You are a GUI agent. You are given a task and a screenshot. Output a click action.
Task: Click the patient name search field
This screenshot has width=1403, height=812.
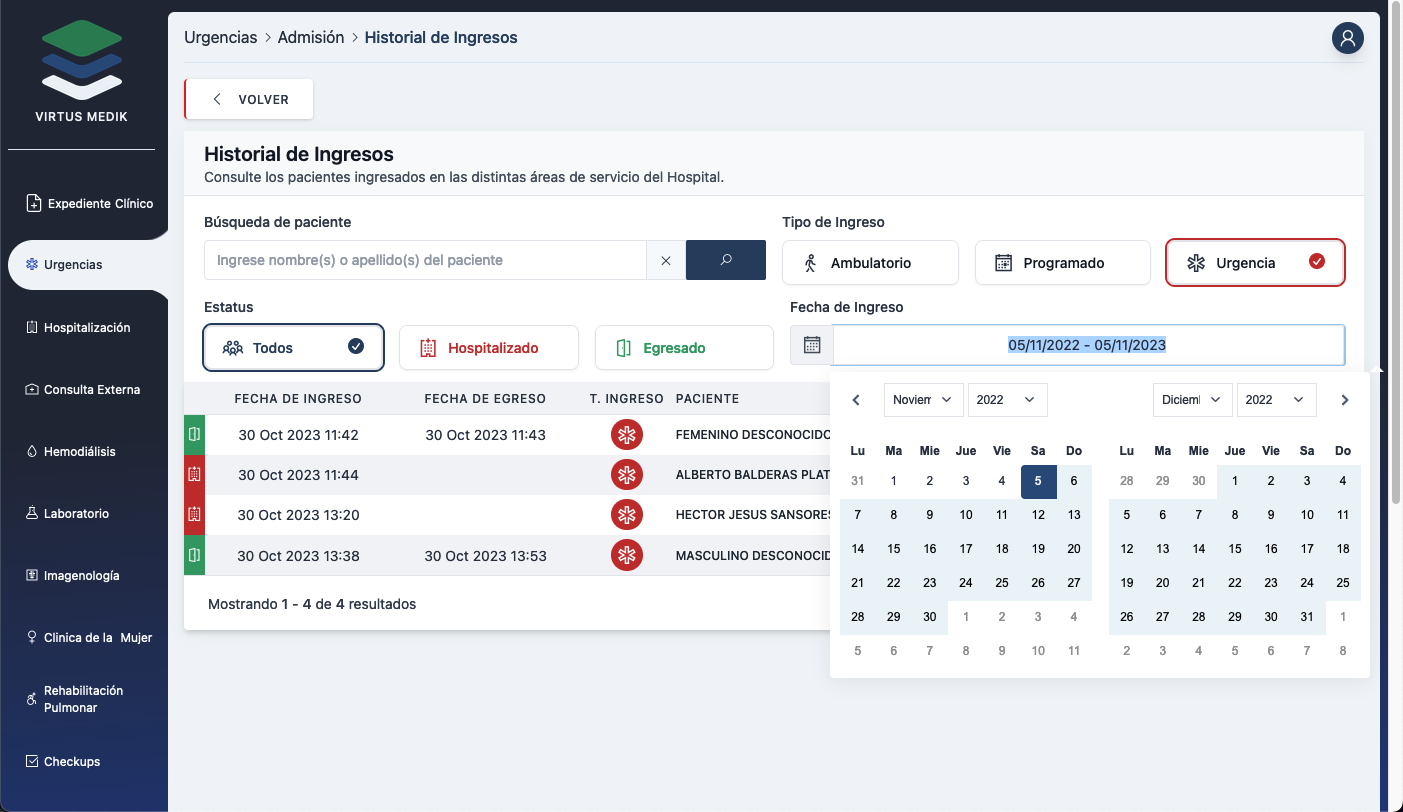[425, 260]
